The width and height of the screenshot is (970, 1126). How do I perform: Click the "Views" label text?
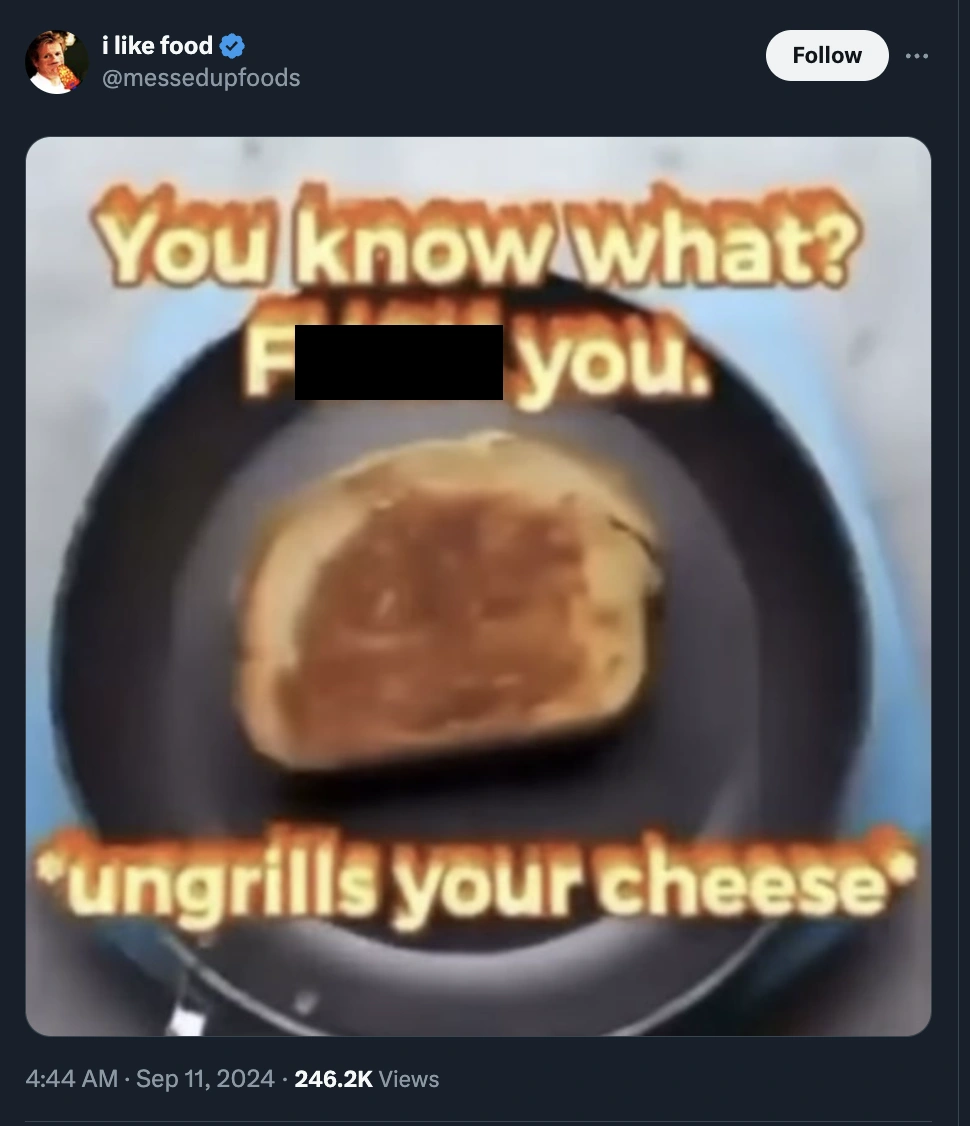[409, 1079]
